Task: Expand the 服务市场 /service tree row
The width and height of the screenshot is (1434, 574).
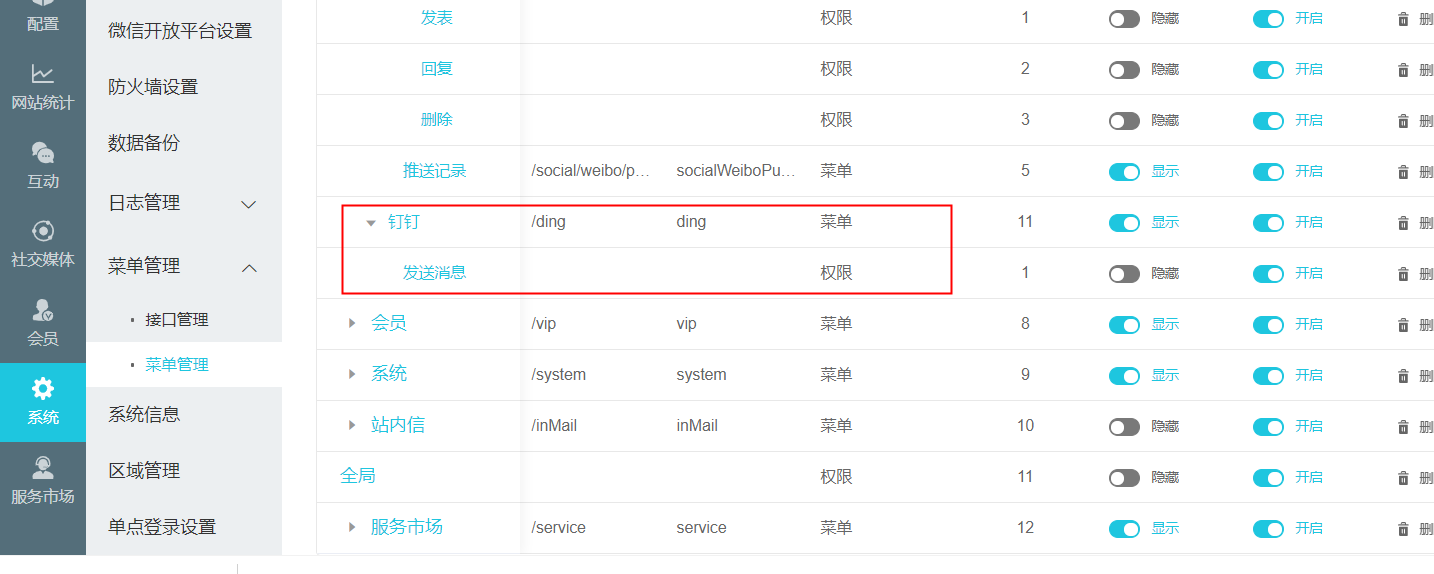Action: click(352, 527)
